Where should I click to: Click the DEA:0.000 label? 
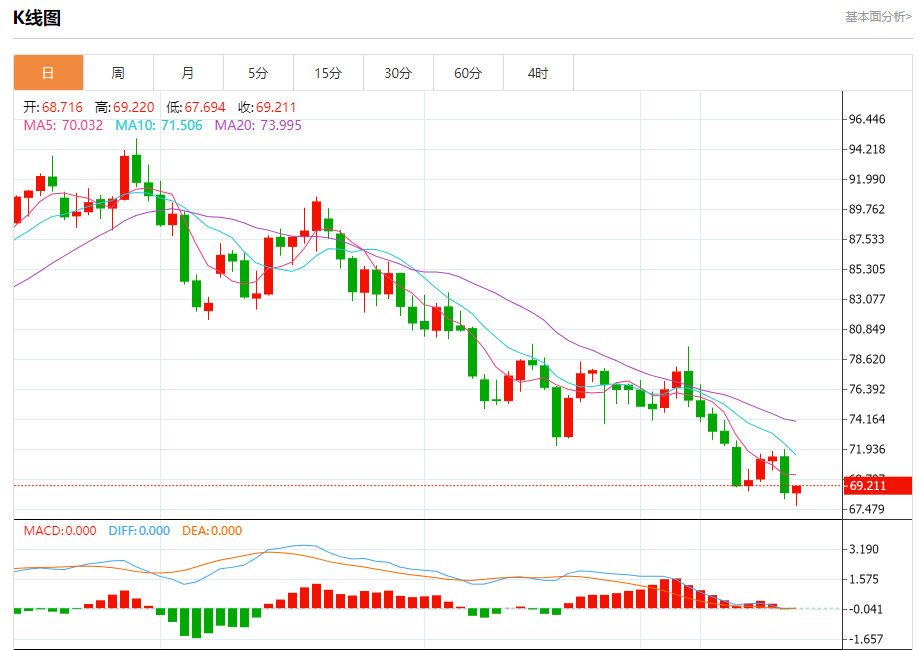(x=212, y=531)
